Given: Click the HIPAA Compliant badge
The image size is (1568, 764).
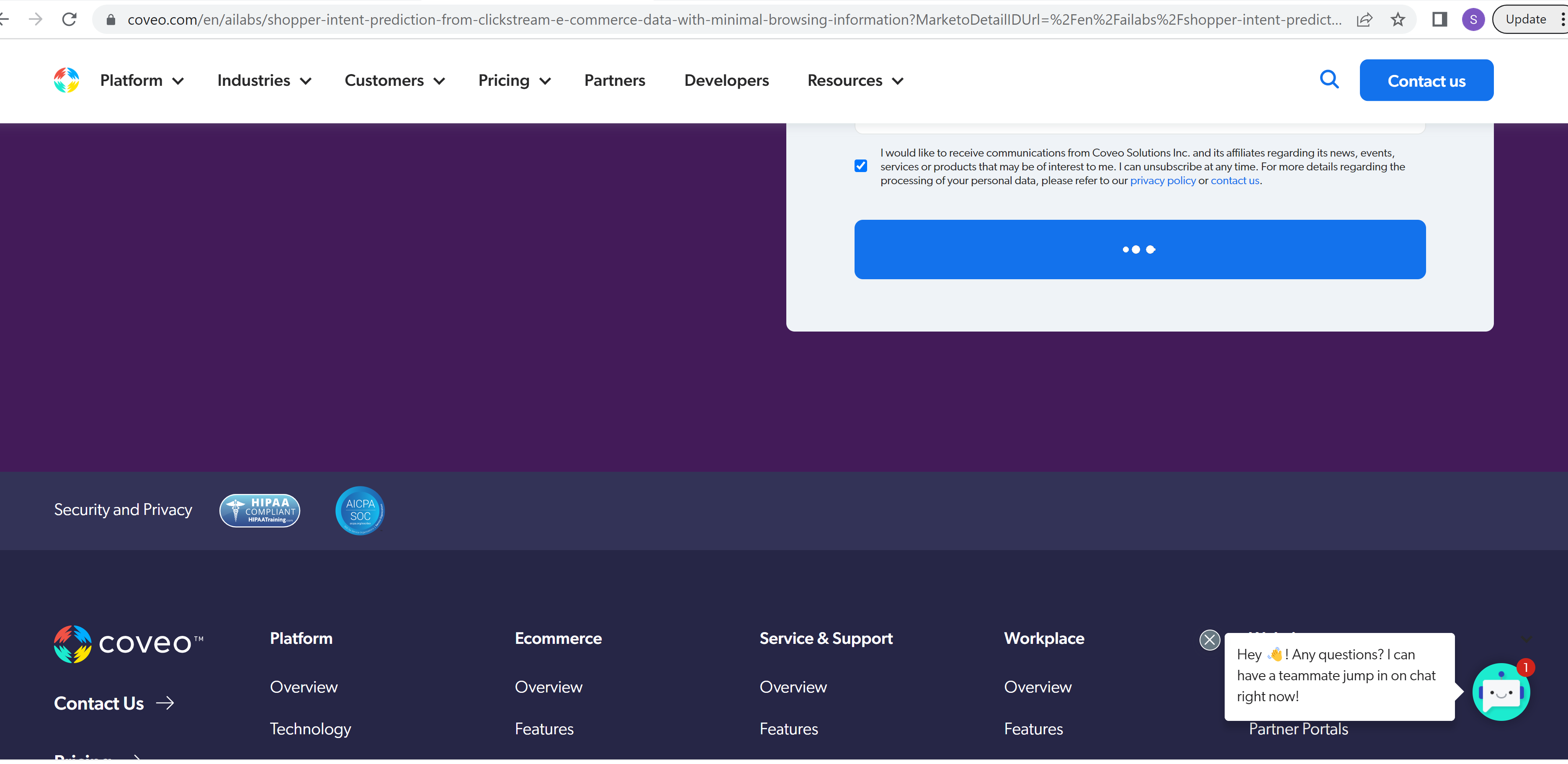Looking at the screenshot, I should (x=260, y=510).
